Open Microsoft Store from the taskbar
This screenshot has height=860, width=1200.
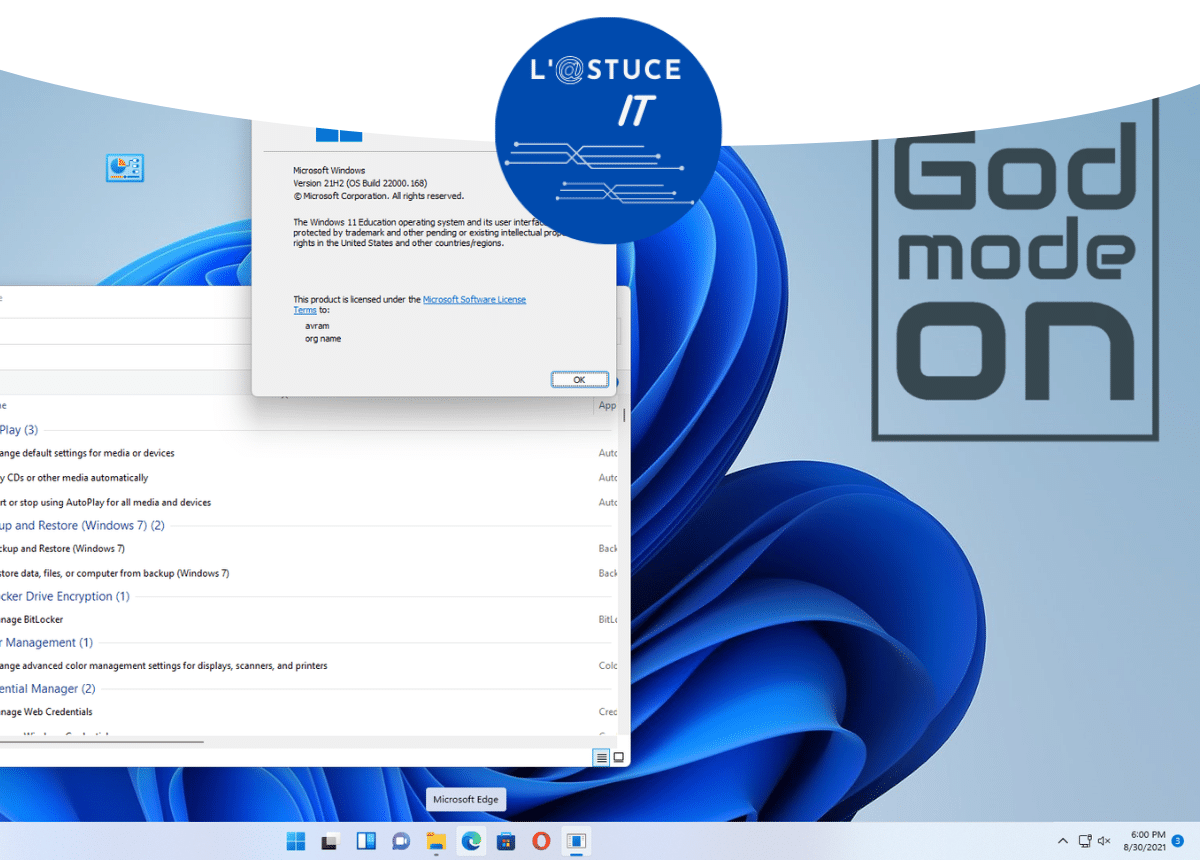point(506,841)
